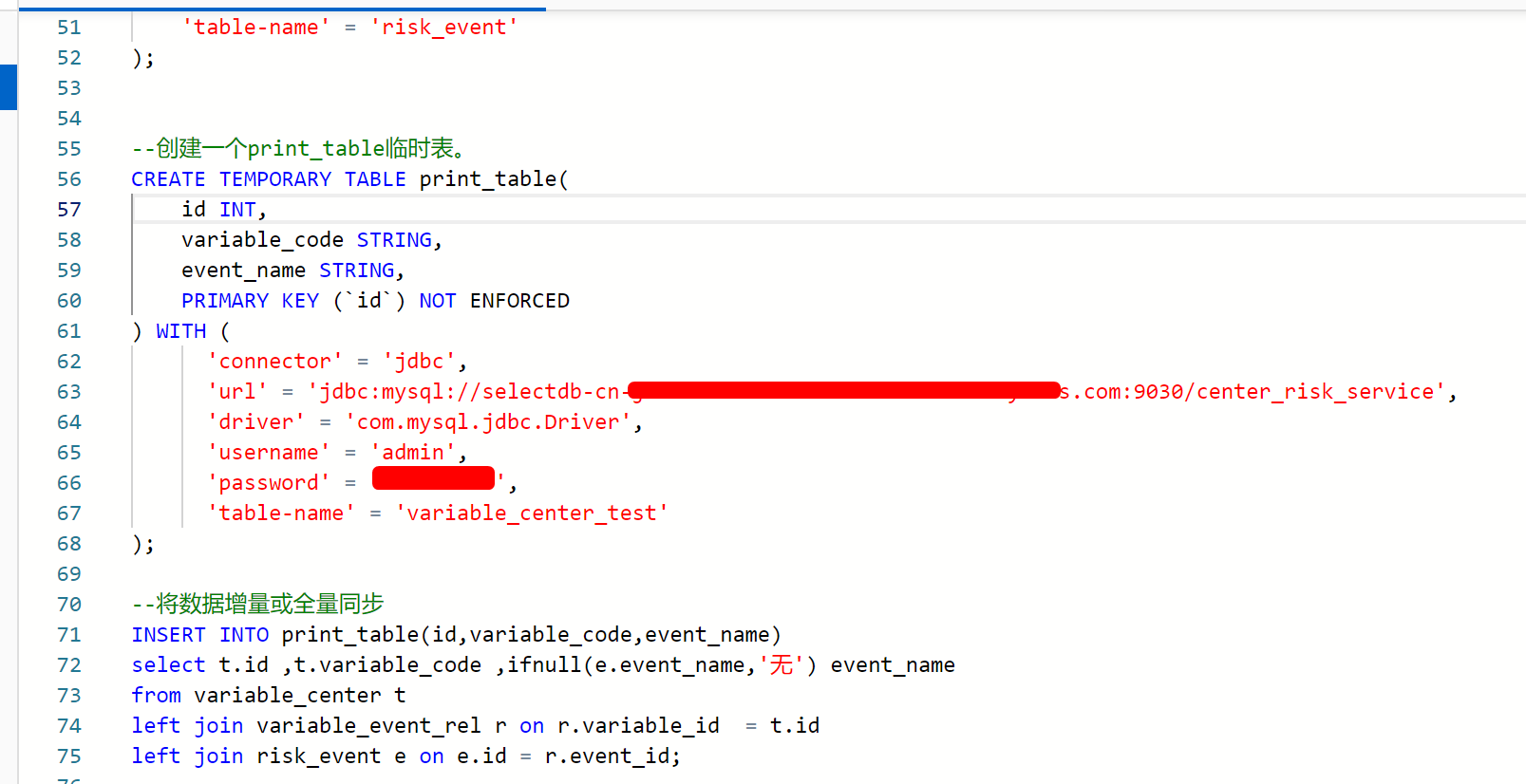The height and width of the screenshot is (784, 1526).
Task: Click print_table( on line 56
Action: tap(494, 179)
